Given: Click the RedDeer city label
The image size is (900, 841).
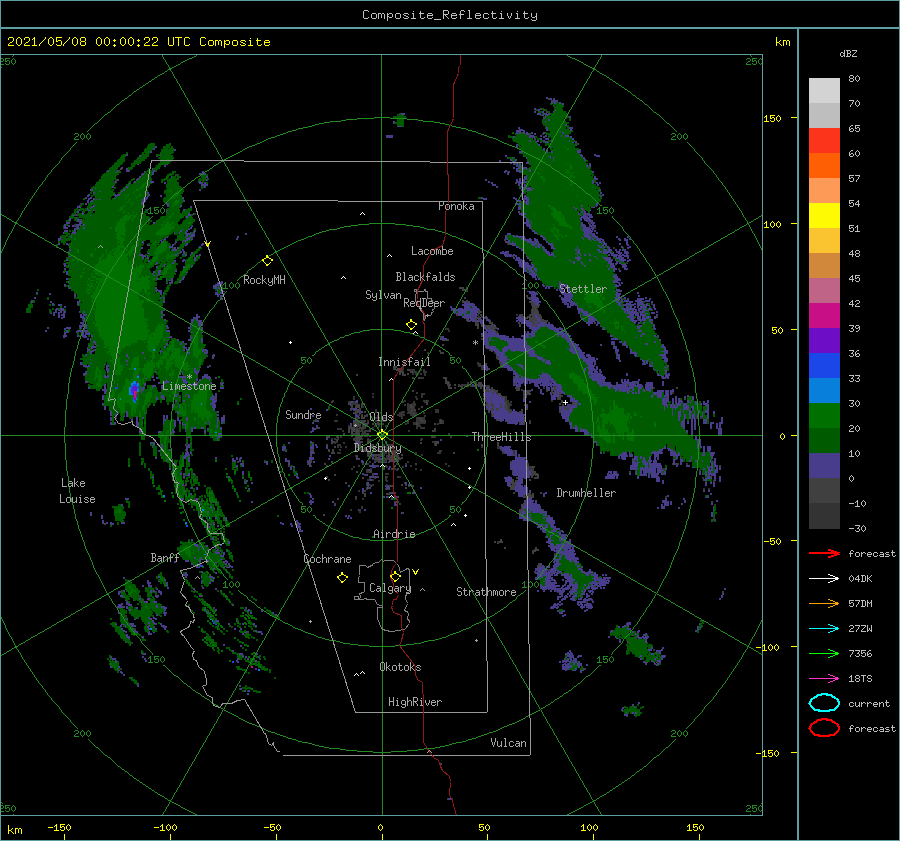Looking at the screenshot, I should 424,303.
